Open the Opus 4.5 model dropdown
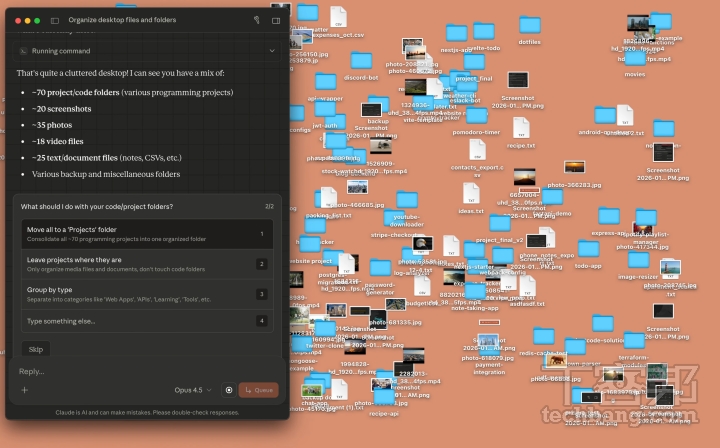 (x=193, y=390)
